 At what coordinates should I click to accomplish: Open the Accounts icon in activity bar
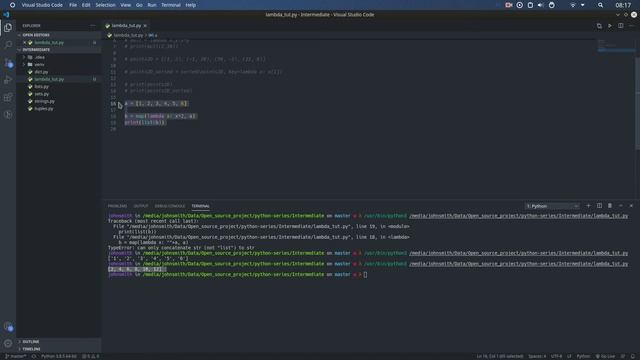[x=8, y=327]
